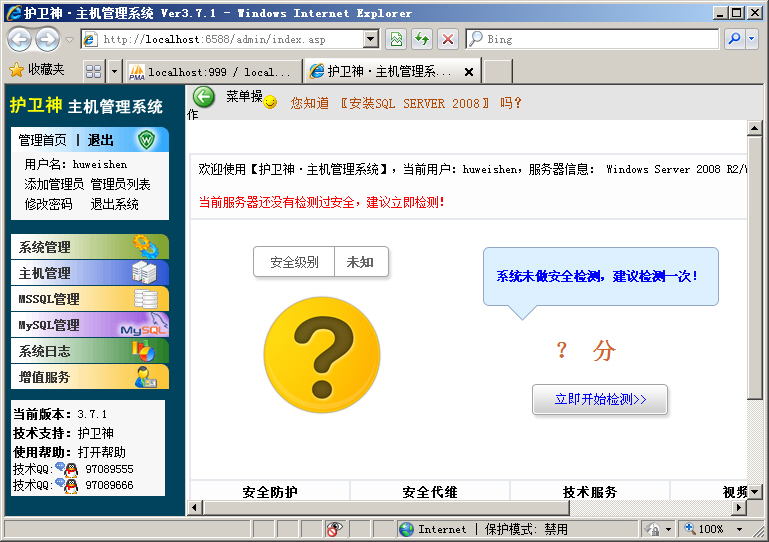Expand the 系统日志 menu
This screenshot has height=542, width=769.
[x=90, y=351]
